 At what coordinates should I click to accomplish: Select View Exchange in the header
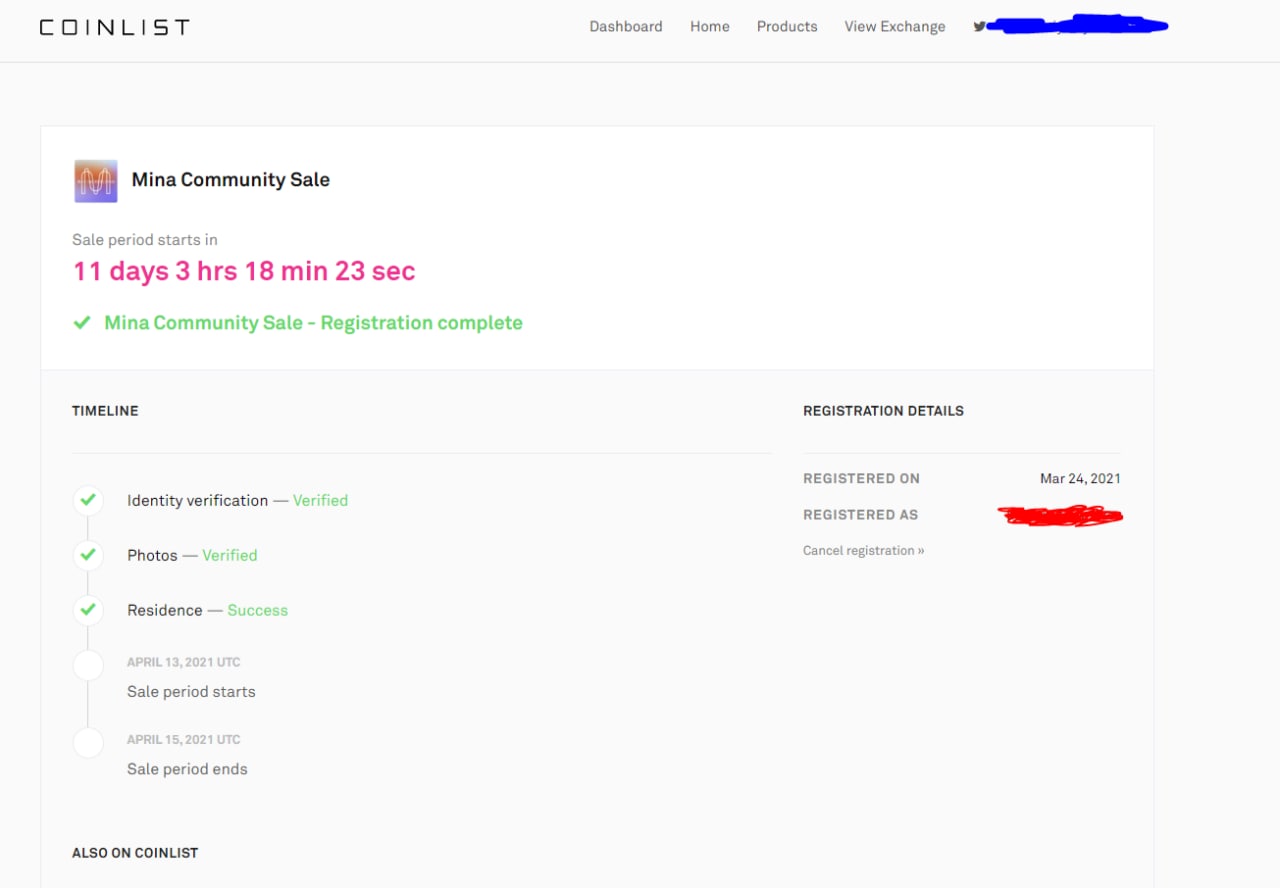pos(895,27)
